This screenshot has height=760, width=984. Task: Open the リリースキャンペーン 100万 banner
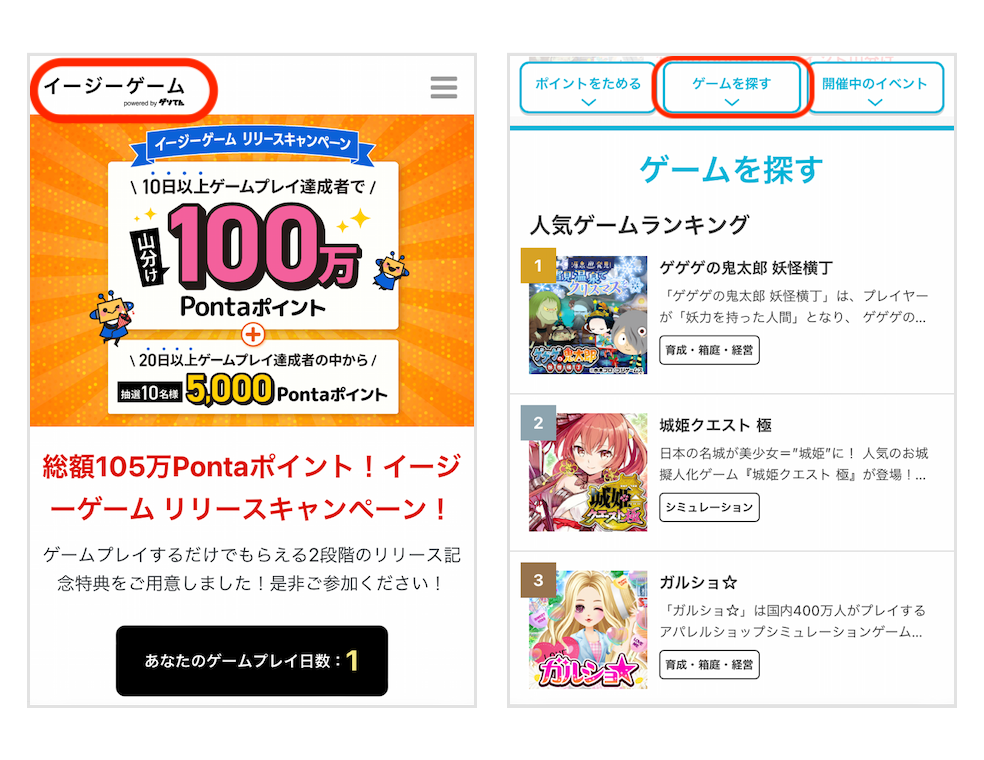[x=252, y=270]
